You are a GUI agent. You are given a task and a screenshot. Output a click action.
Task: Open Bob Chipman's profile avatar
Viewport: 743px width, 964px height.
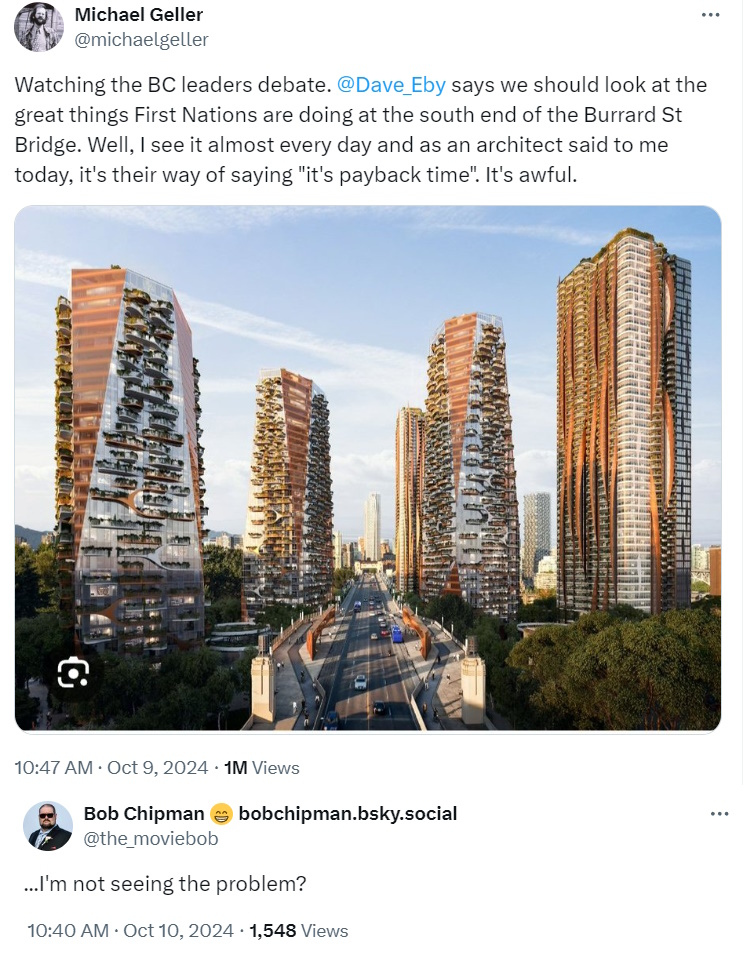[48, 826]
